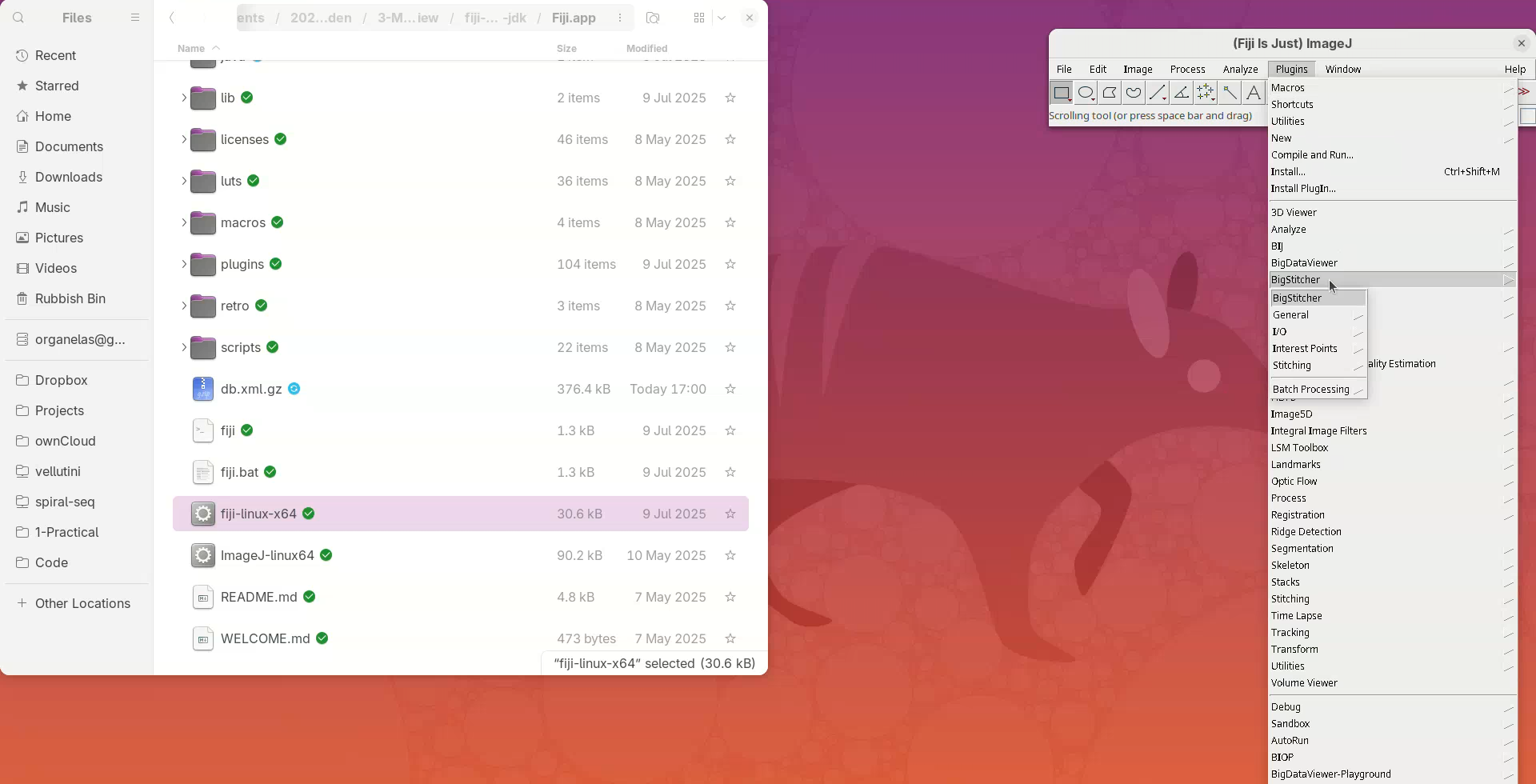
Task: Expand the macros folder tree
Action: pyautogui.click(x=183, y=222)
